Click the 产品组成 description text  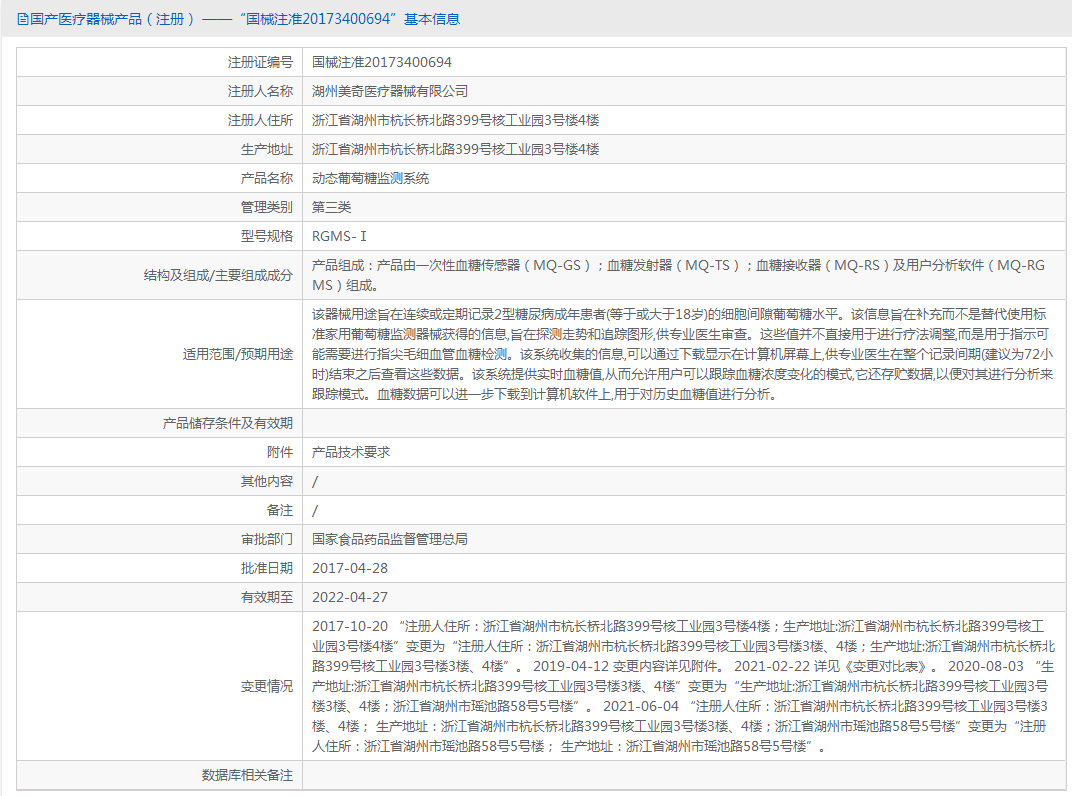click(678, 275)
